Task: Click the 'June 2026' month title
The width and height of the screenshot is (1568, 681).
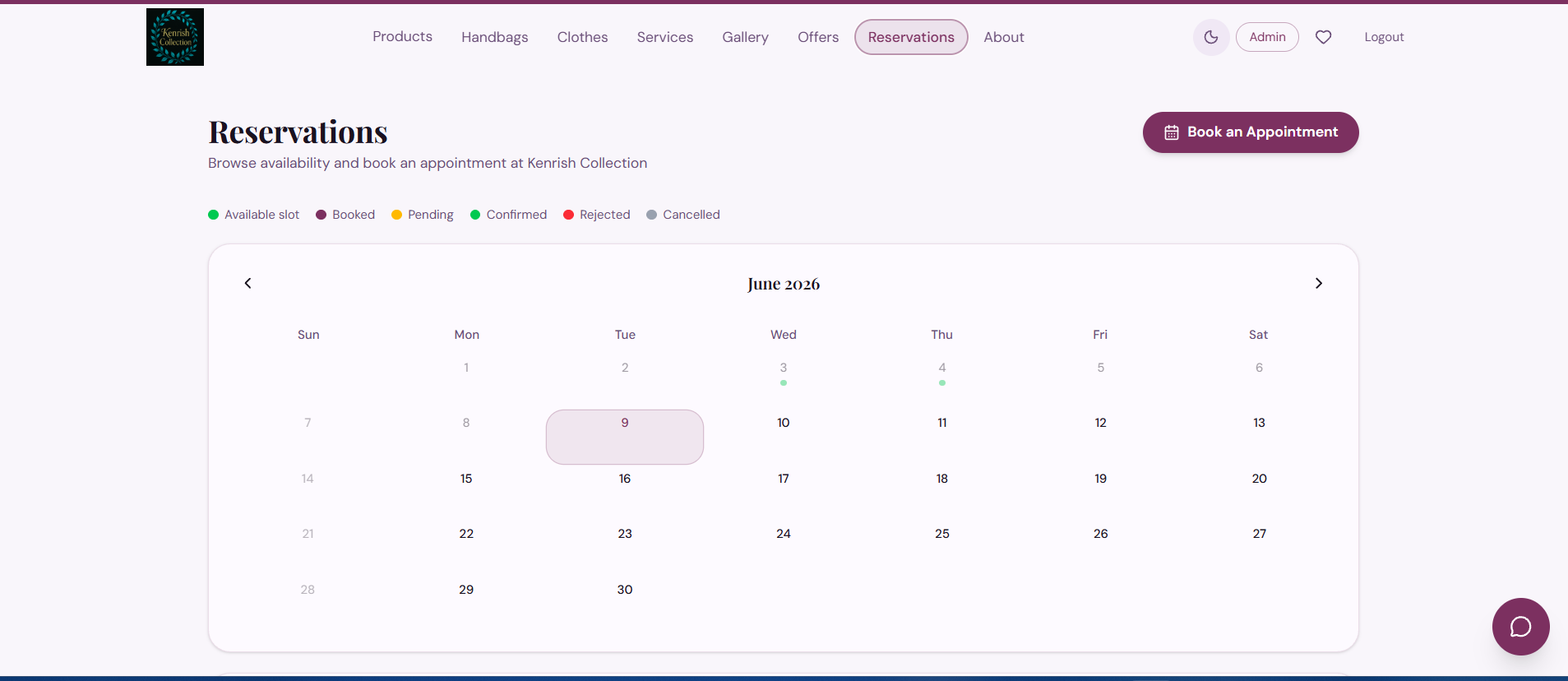Action: 784,284
